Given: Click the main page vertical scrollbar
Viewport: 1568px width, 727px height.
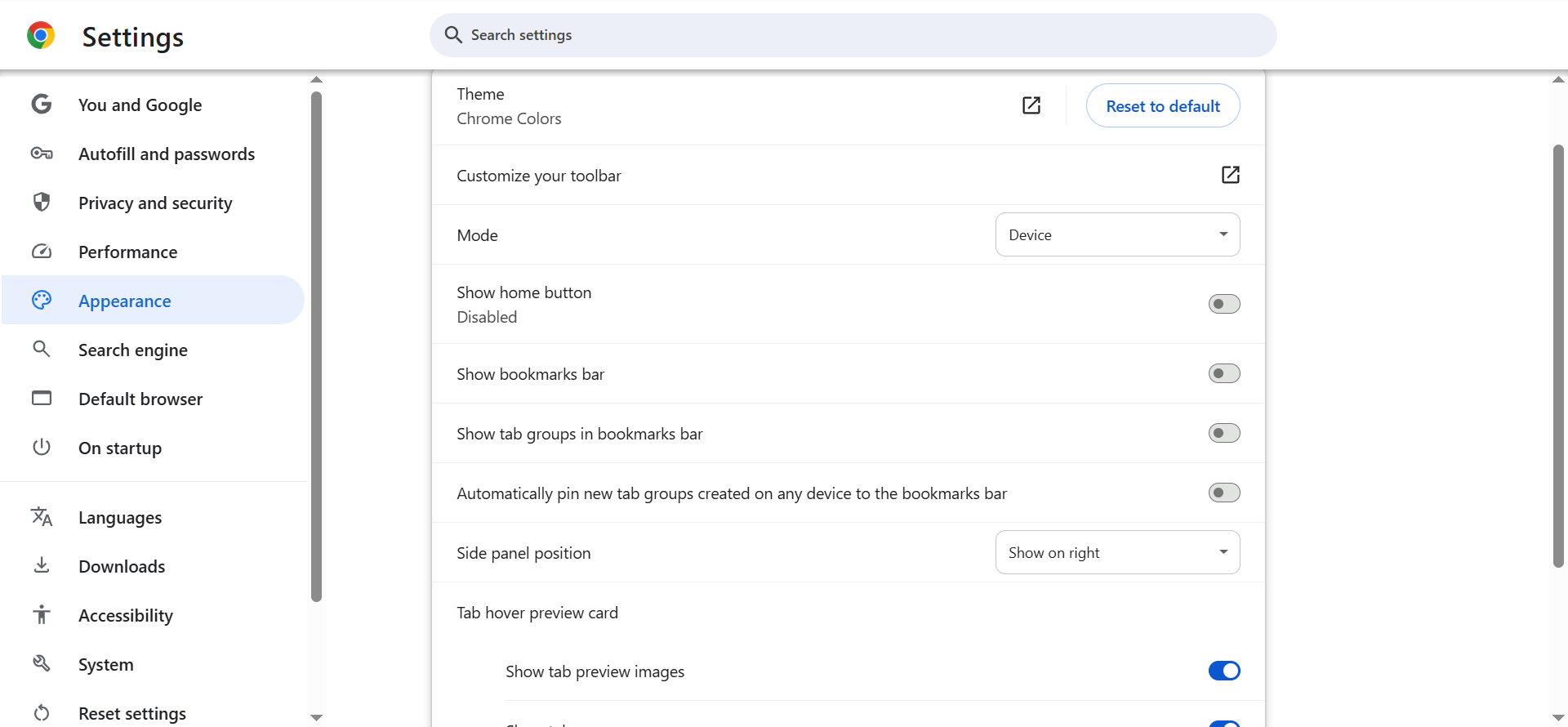Looking at the screenshot, I should click(1558, 355).
